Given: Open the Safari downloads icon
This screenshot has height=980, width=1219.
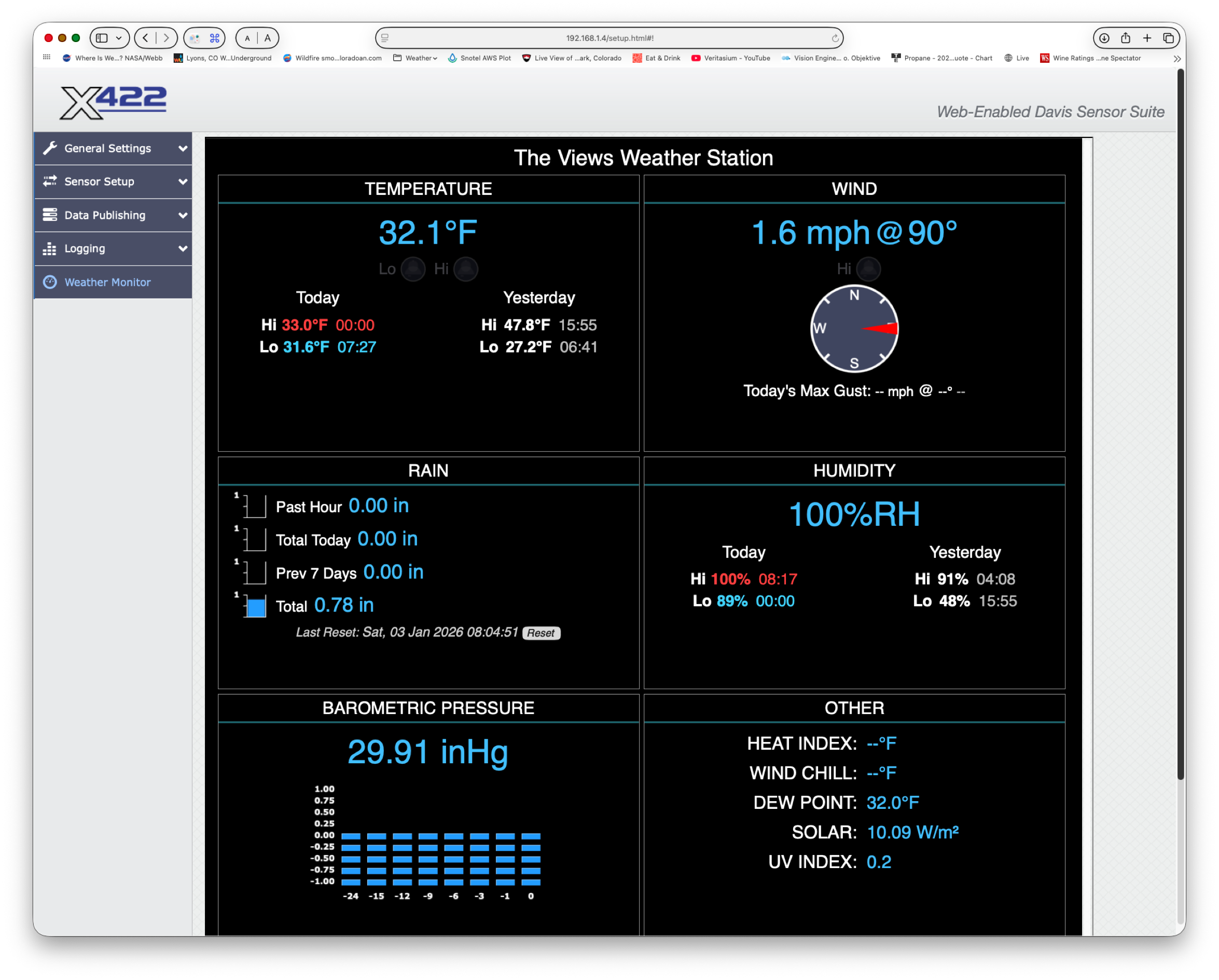Looking at the screenshot, I should 1104,38.
